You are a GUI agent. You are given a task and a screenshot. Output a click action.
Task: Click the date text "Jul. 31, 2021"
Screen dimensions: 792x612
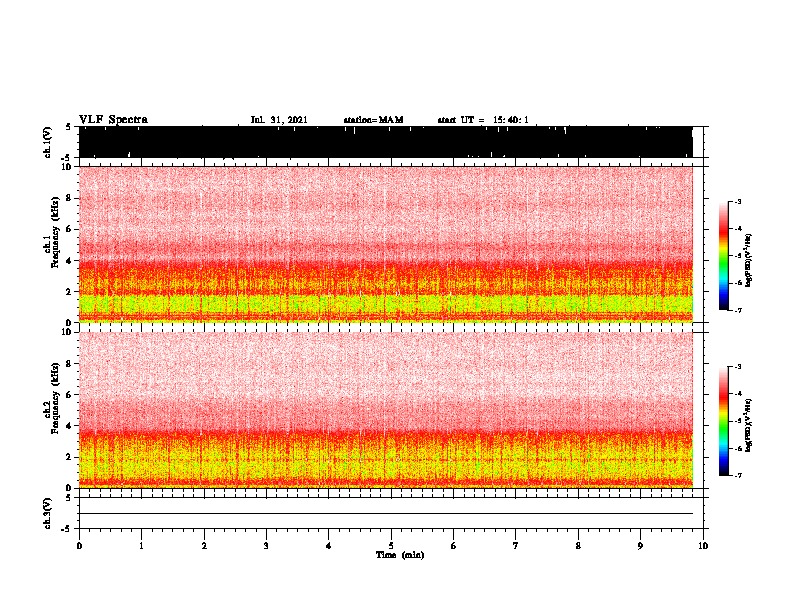pos(279,120)
